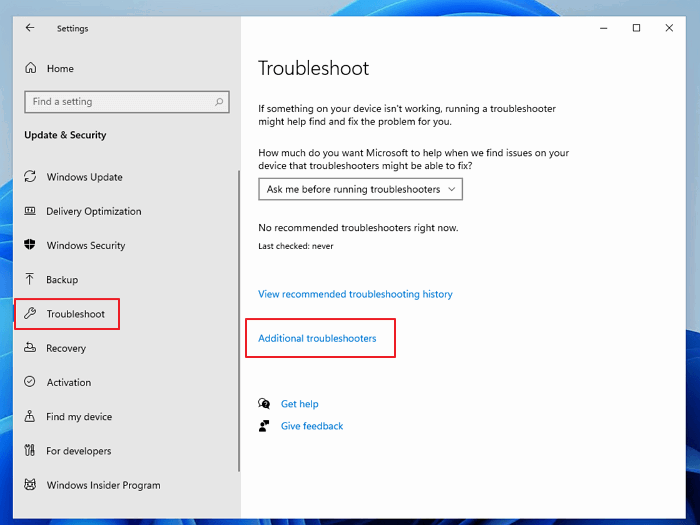Minimize the Settings window
700x525 pixels.
point(604,28)
